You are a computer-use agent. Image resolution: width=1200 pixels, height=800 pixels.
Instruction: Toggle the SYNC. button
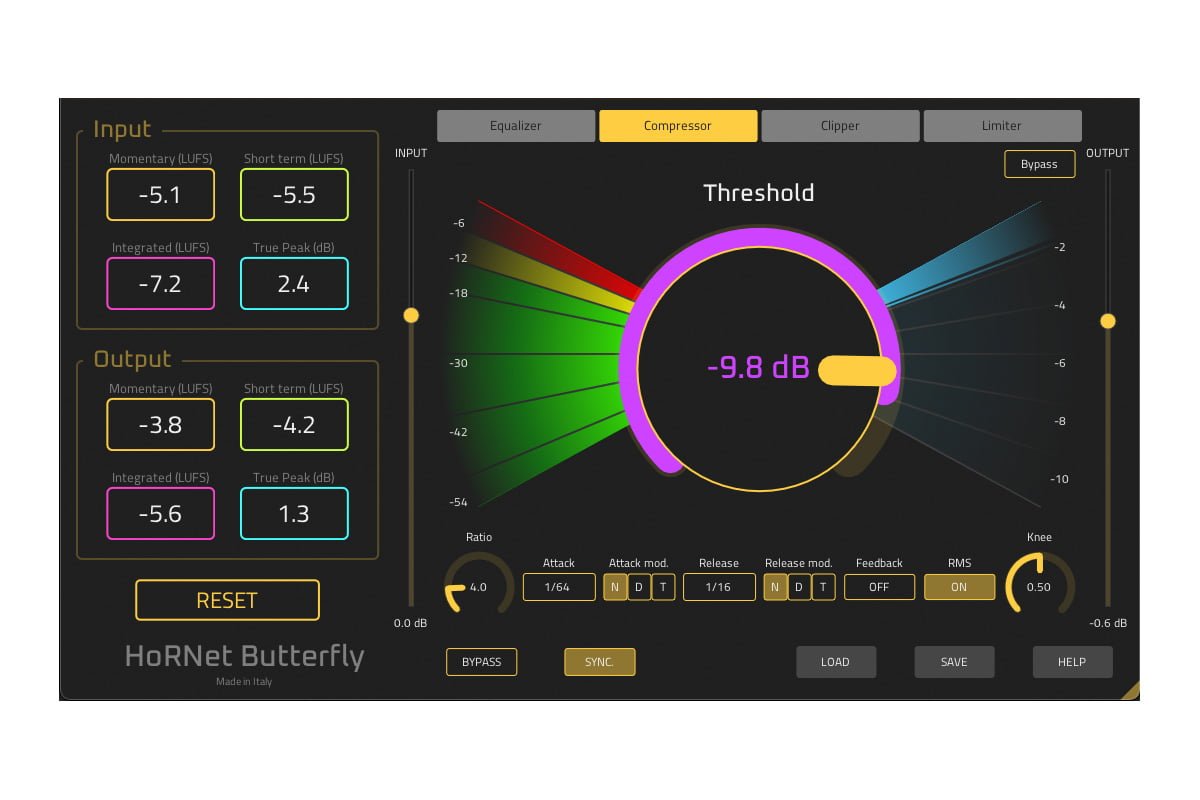(599, 662)
